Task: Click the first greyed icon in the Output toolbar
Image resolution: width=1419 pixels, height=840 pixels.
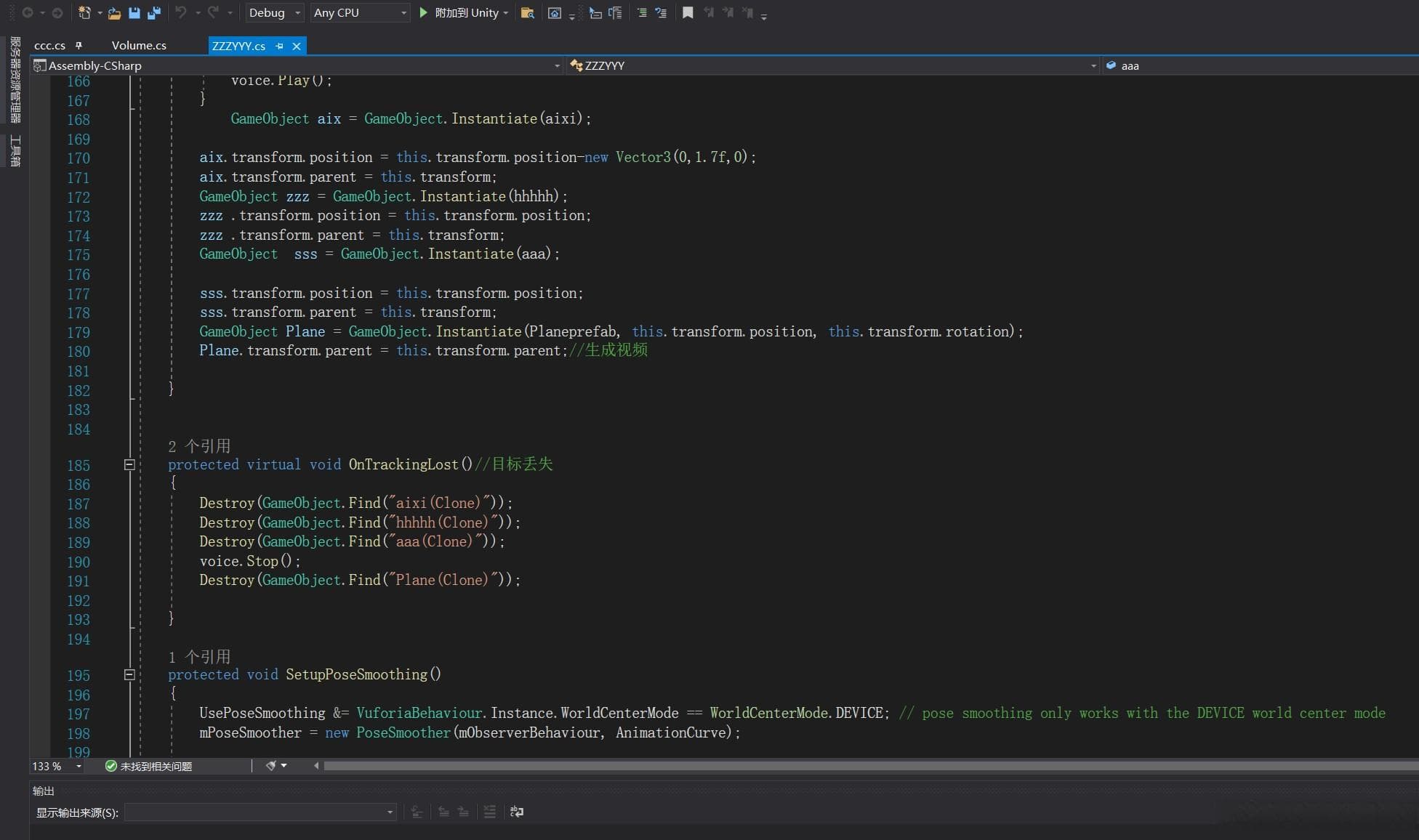Action: click(417, 812)
